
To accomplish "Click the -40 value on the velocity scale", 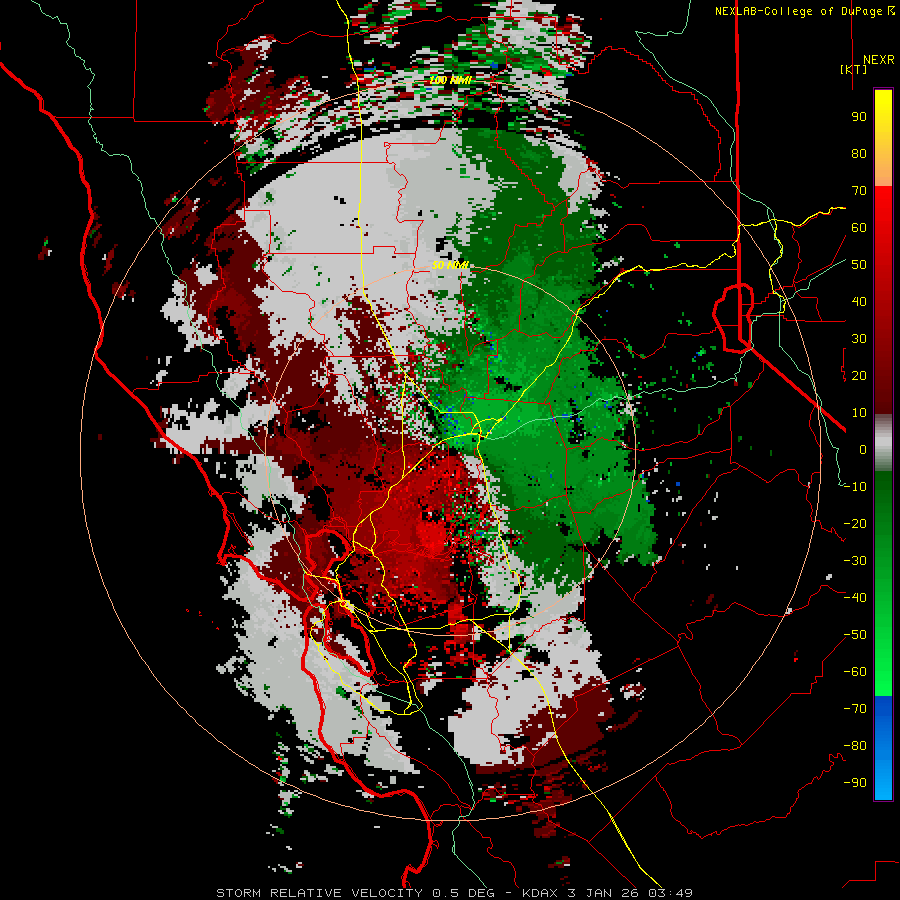I will pyautogui.click(x=855, y=598).
